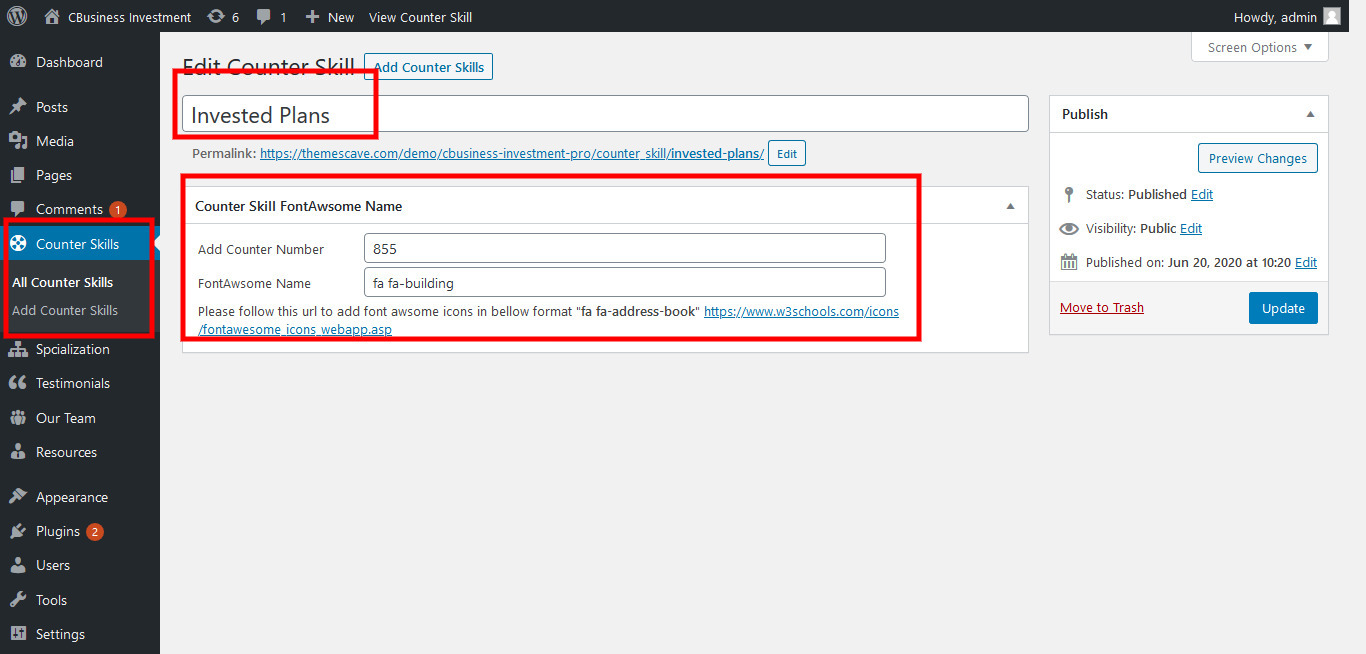Click the permalink Edit button
1366x654 pixels.
787,154
